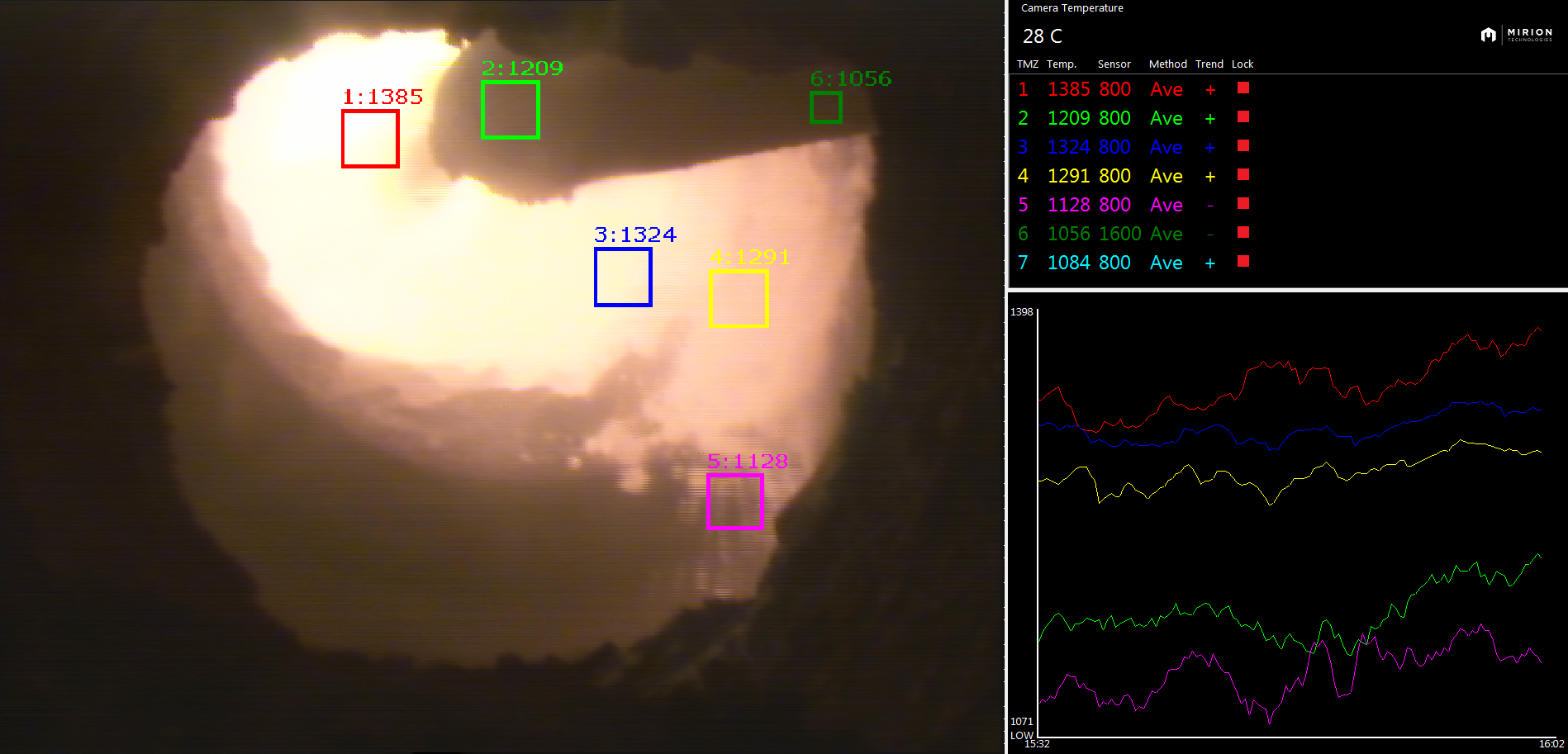This screenshot has height=754, width=1568.
Task: Click the Trend column header
Action: (x=1209, y=64)
